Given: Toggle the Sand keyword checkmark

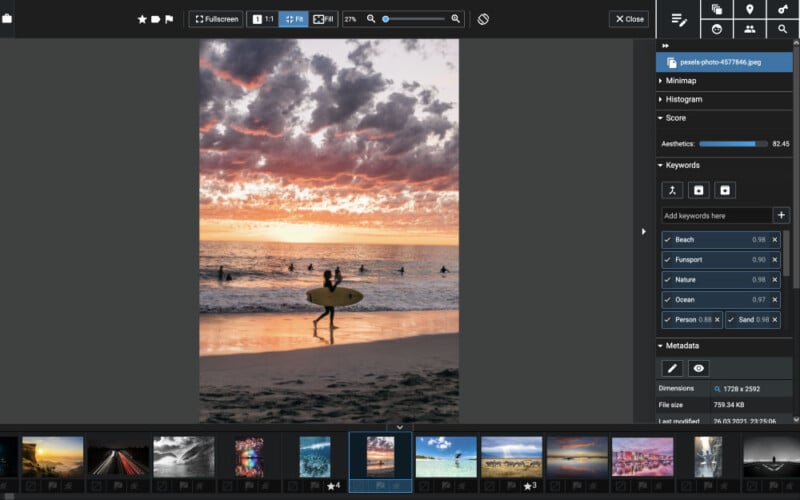Looking at the screenshot, I should 731,320.
